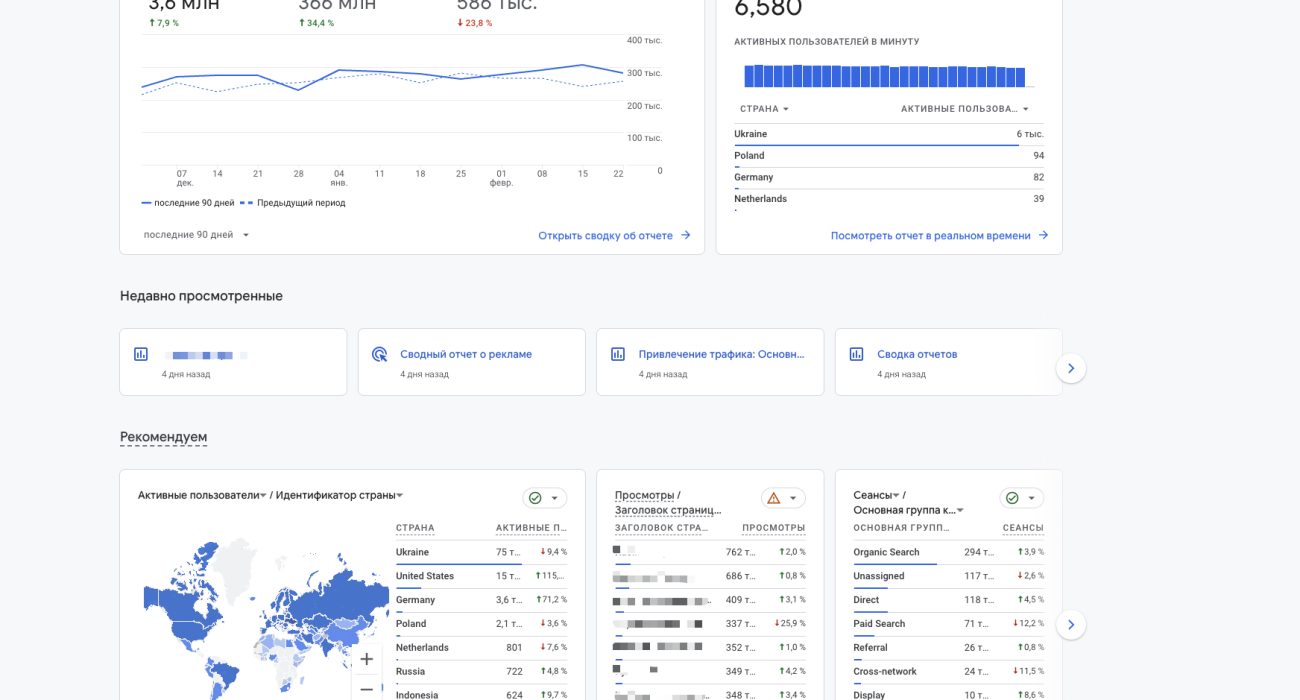Click the Сводка отчетов report card icon
This screenshot has height=700, width=1300.
(856, 354)
